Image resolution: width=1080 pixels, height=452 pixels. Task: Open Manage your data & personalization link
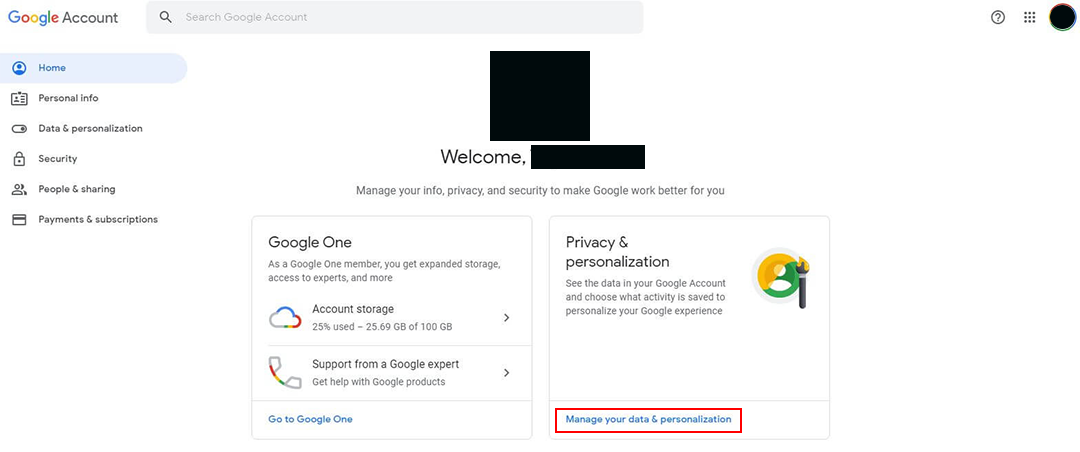(x=648, y=419)
